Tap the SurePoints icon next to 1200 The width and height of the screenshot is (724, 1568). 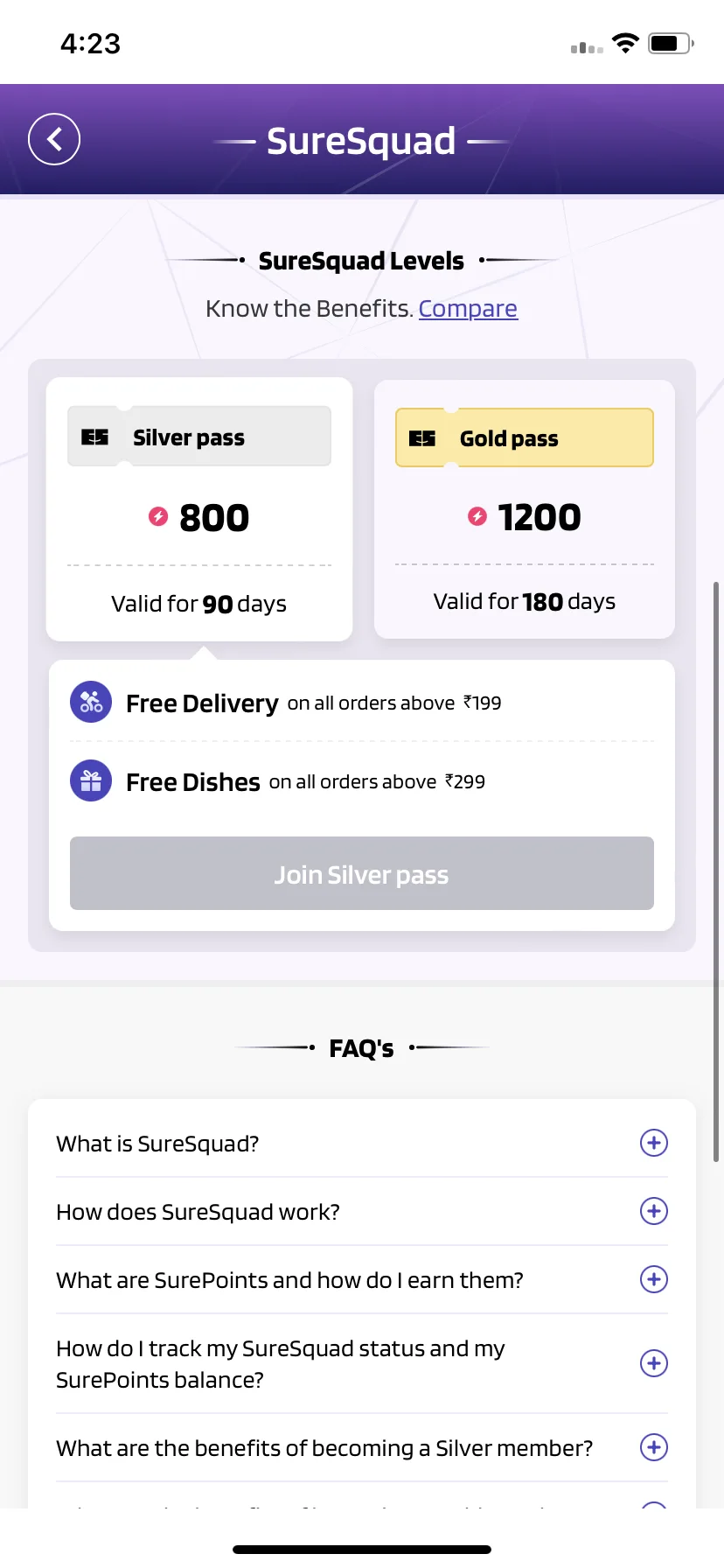[x=477, y=516]
